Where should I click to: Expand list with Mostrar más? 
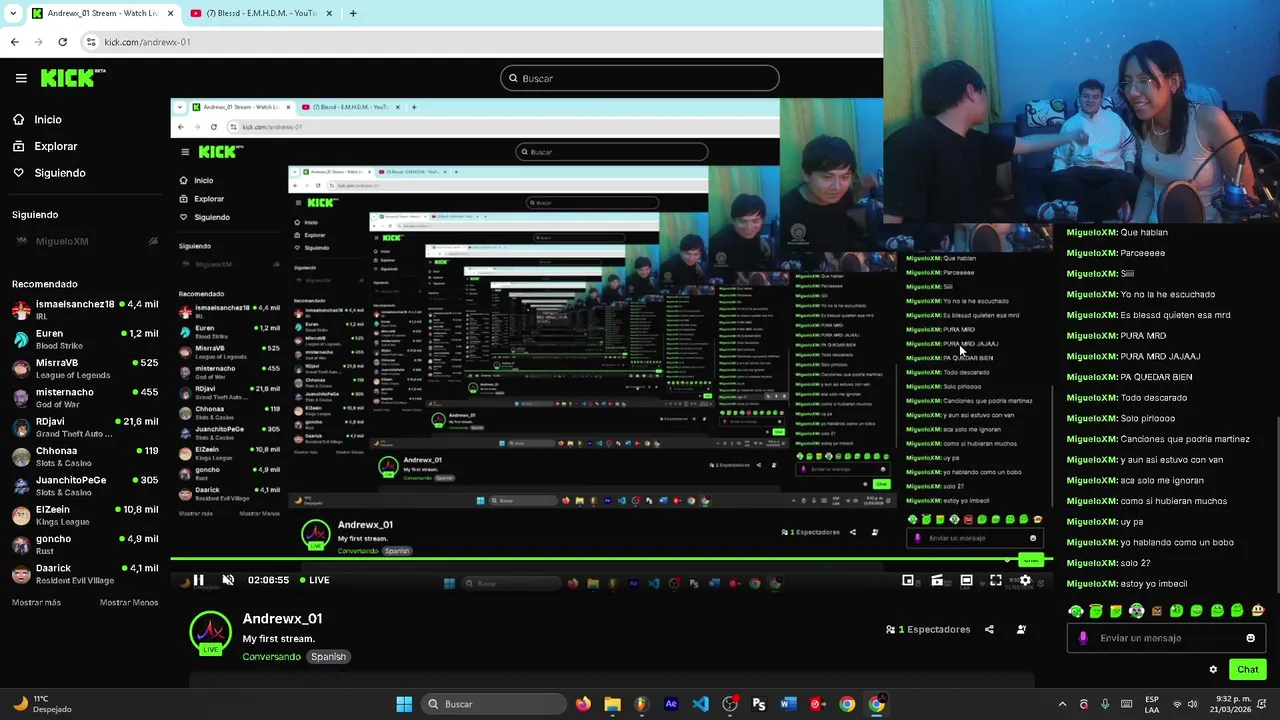[x=36, y=603]
